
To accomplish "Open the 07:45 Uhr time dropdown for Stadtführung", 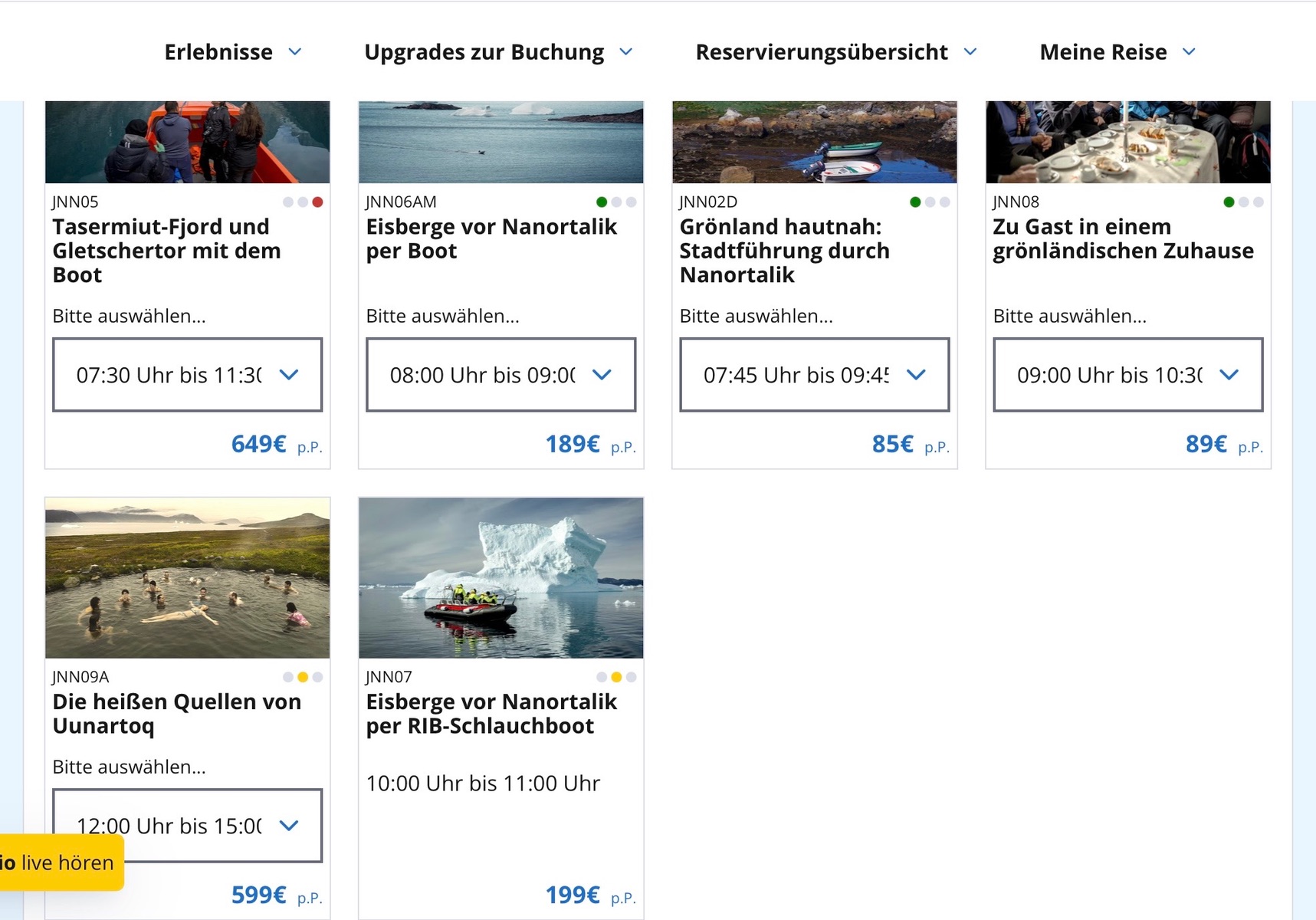I will (x=815, y=375).
